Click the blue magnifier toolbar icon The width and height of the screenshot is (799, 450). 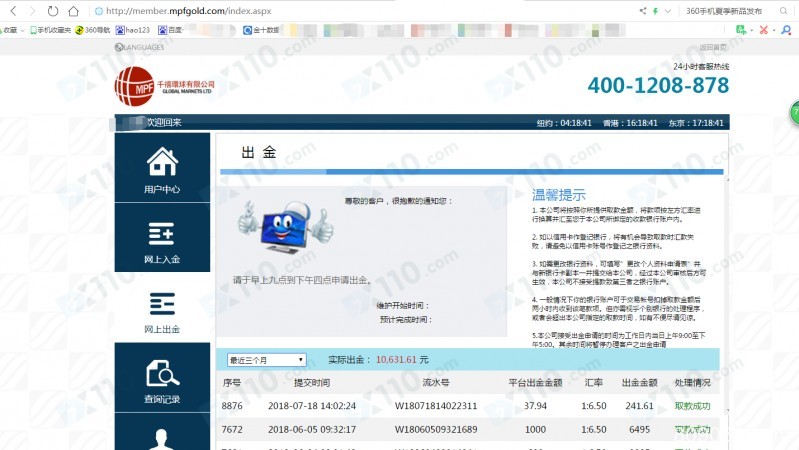click(x=786, y=30)
